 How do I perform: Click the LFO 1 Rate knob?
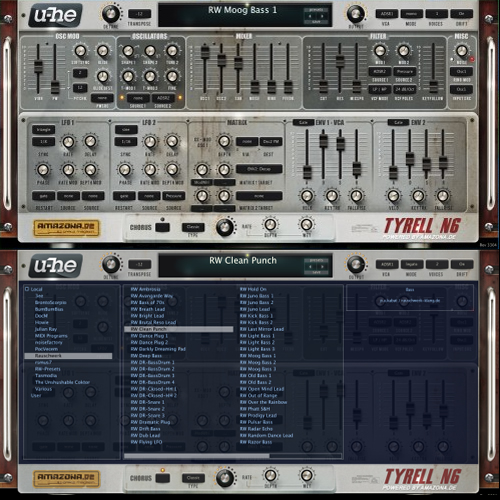point(68,142)
